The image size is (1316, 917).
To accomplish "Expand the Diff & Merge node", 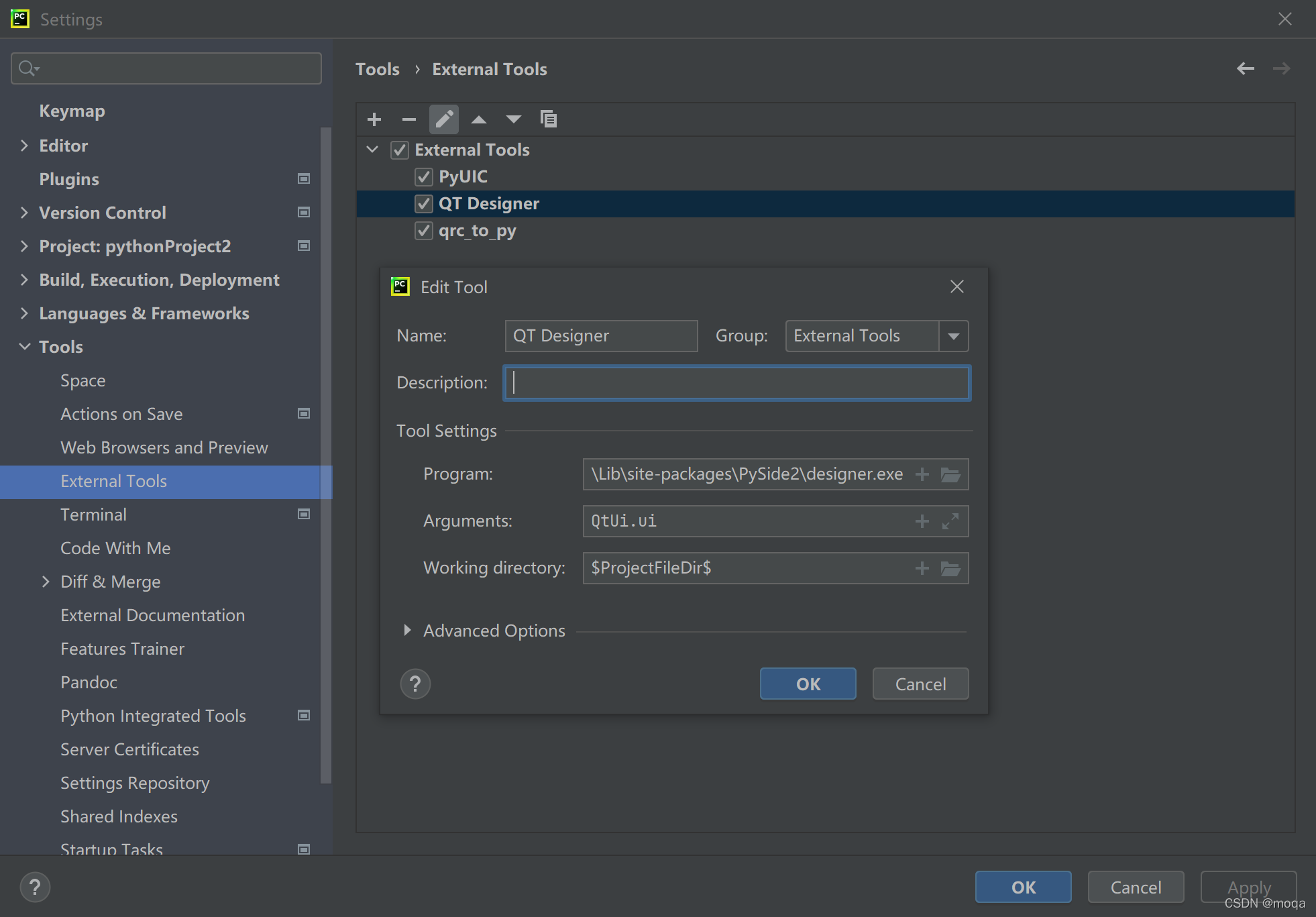I will coord(46,582).
